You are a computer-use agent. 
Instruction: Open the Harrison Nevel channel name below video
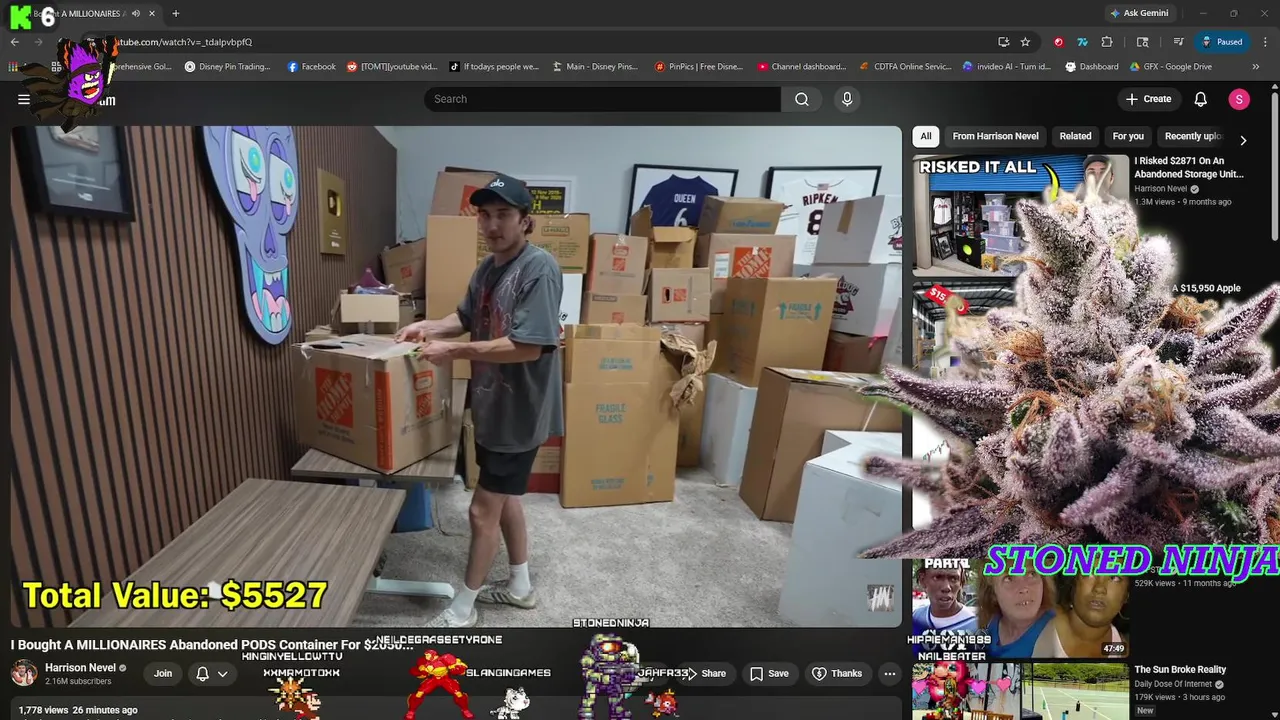click(x=80, y=668)
